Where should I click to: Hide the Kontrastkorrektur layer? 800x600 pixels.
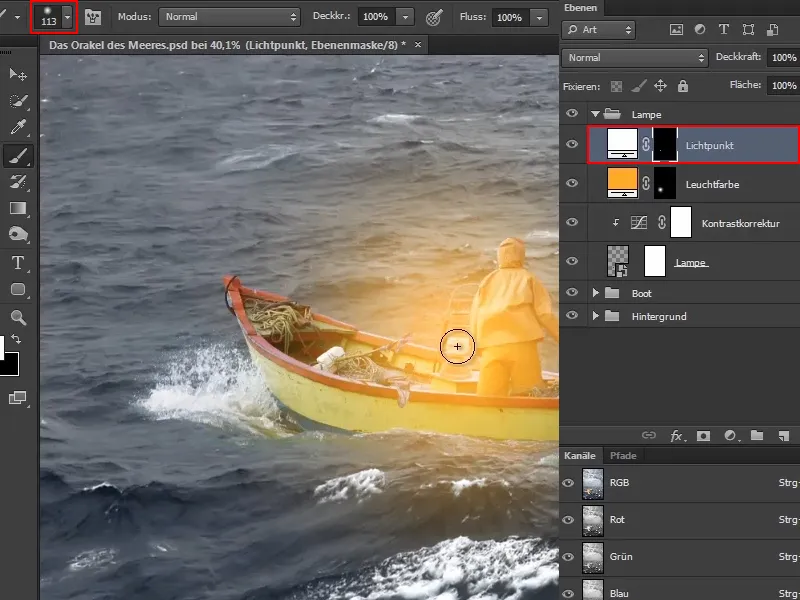[x=572, y=222]
